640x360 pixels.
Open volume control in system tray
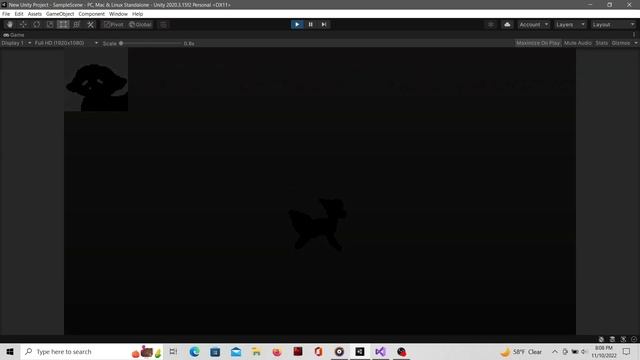point(584,351)
